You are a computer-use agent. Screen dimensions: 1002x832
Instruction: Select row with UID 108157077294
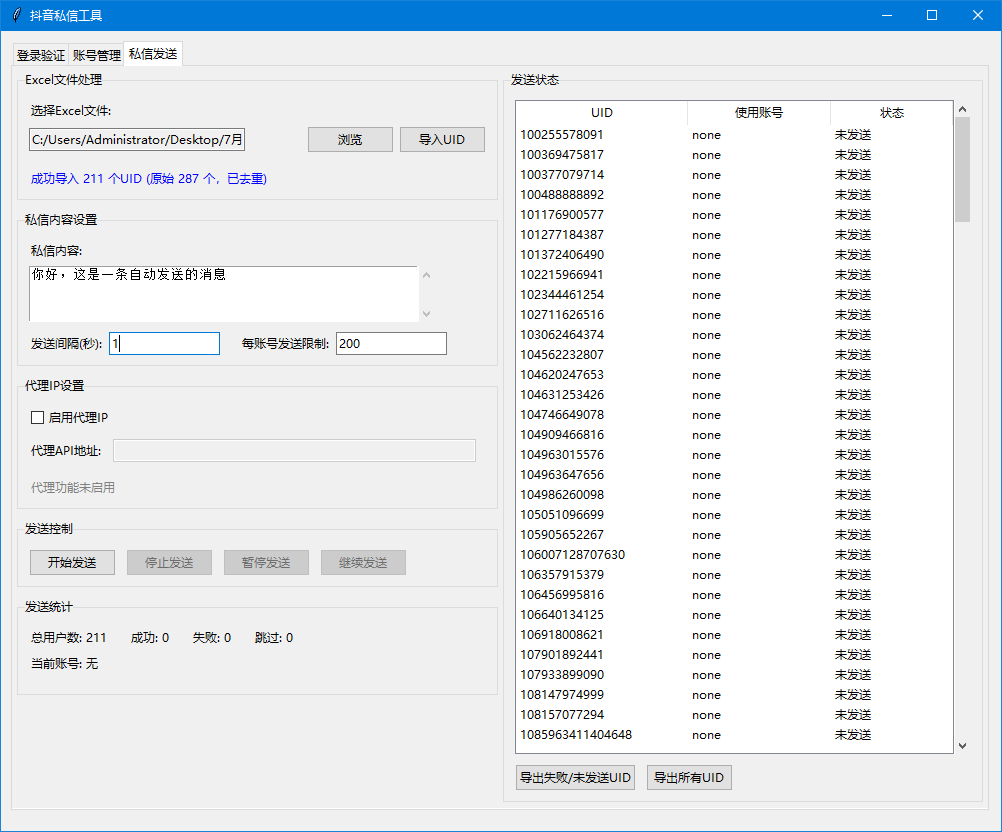(x=734, y=714)
